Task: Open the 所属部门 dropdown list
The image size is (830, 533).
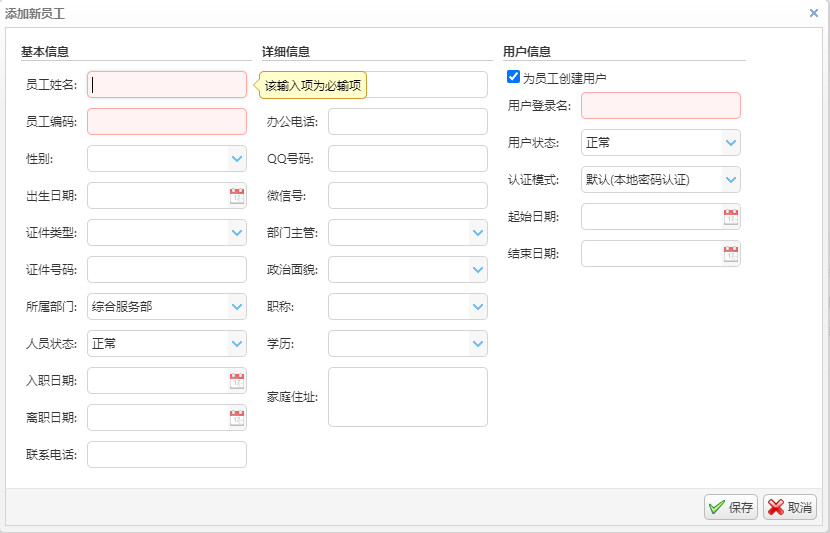Action: (236, 307)
